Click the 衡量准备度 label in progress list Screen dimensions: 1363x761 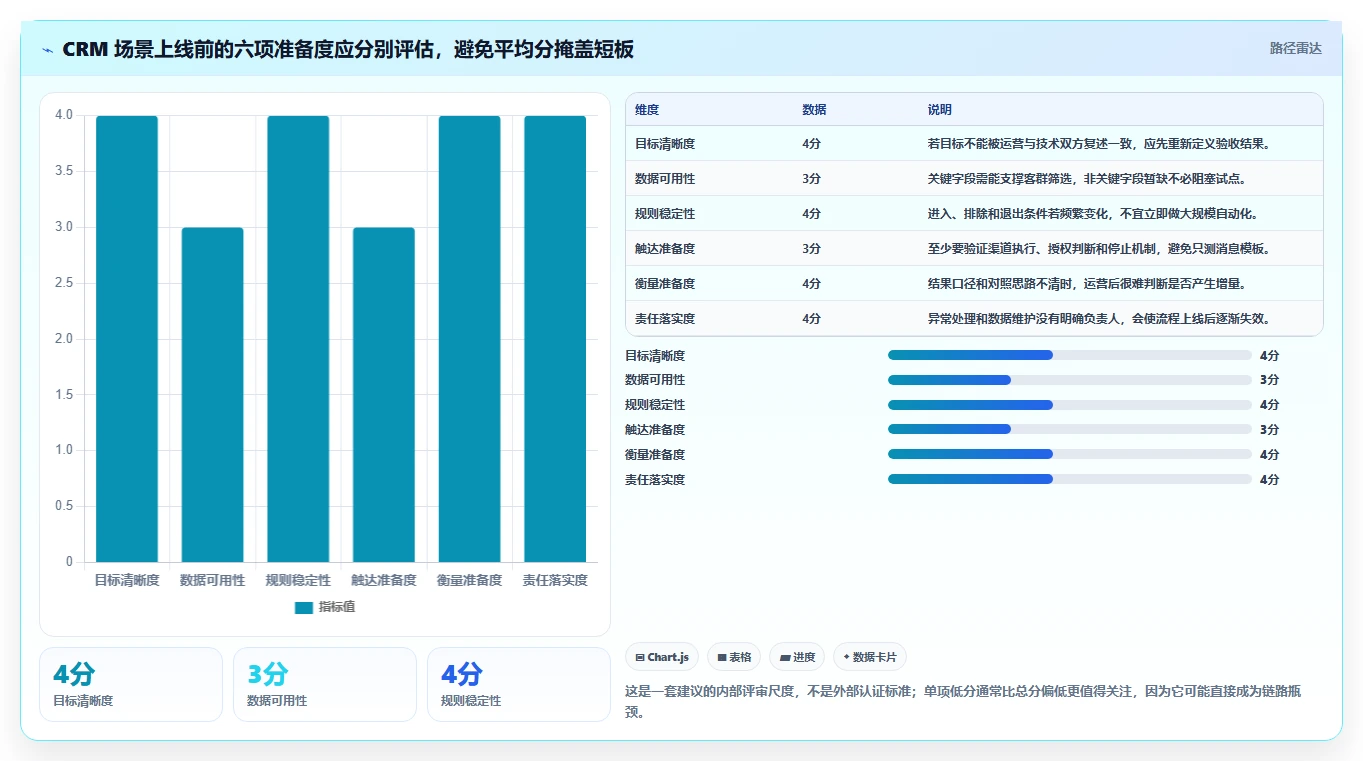coord(655,455)
